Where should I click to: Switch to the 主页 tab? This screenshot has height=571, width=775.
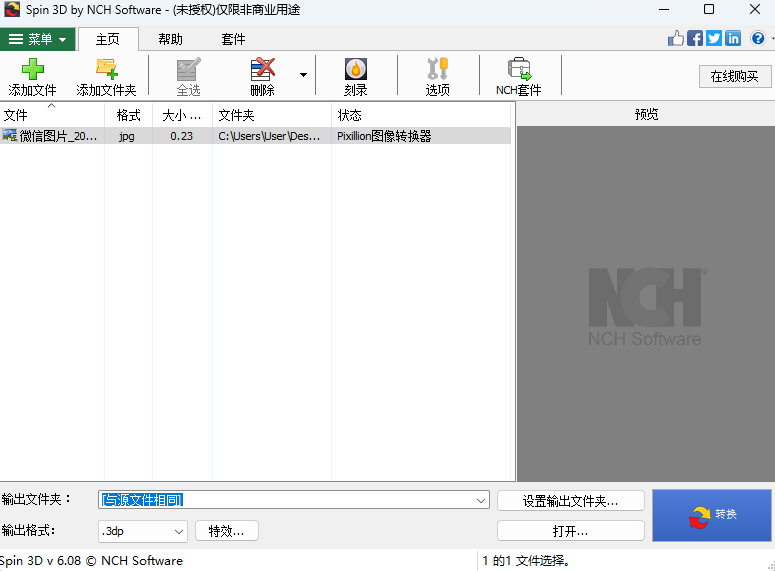point(108,39)
